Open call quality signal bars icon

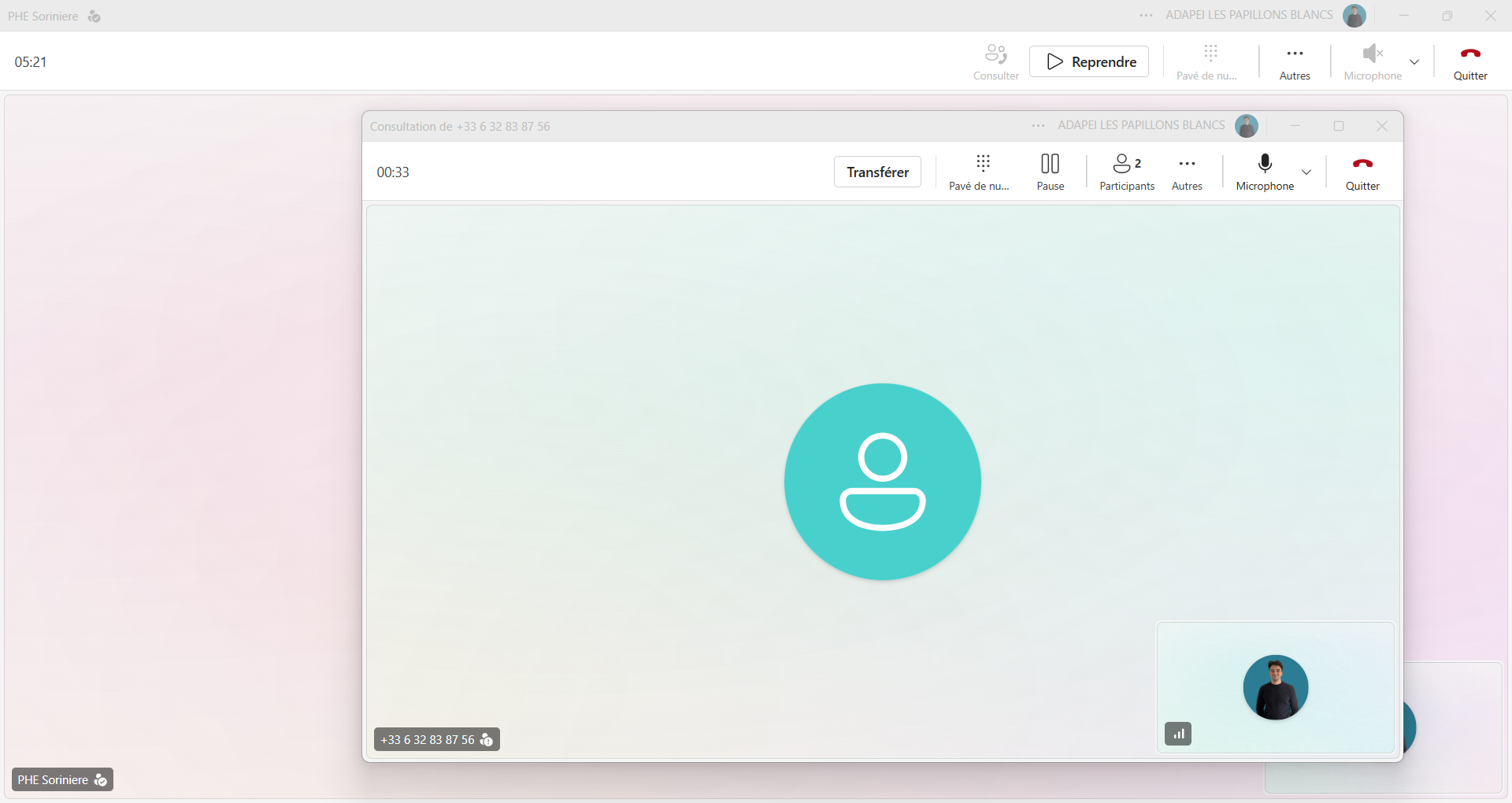click(x=1178, y=734)
